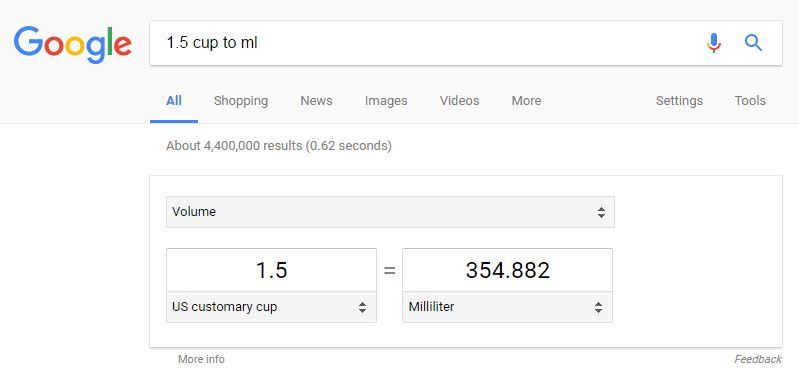Click the 354.882 result field
The image size is (799, 372).
pos(508,270)
